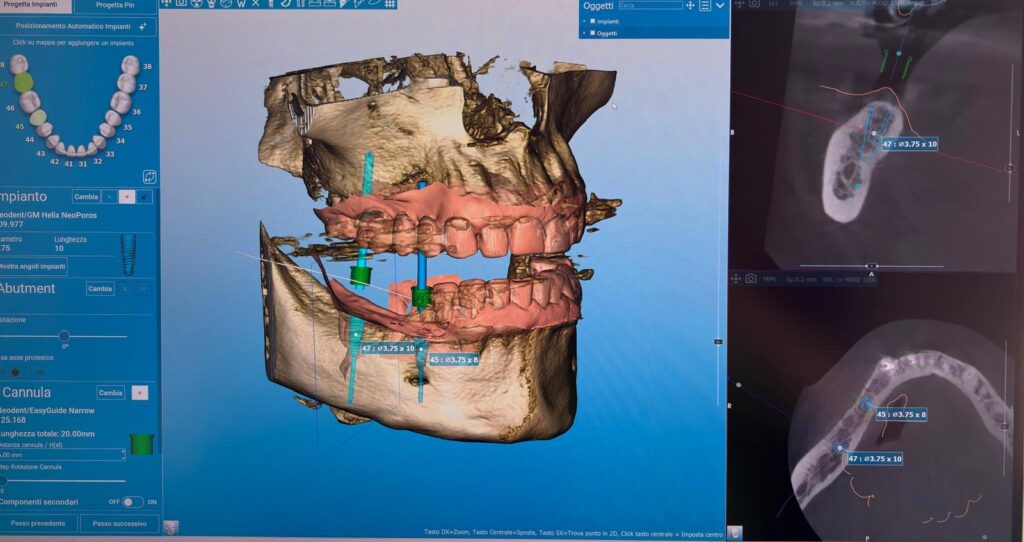Click the icon at bottom-left of axial CT view
Viewport: 1024px width, 542px height.
click(735, 533)
